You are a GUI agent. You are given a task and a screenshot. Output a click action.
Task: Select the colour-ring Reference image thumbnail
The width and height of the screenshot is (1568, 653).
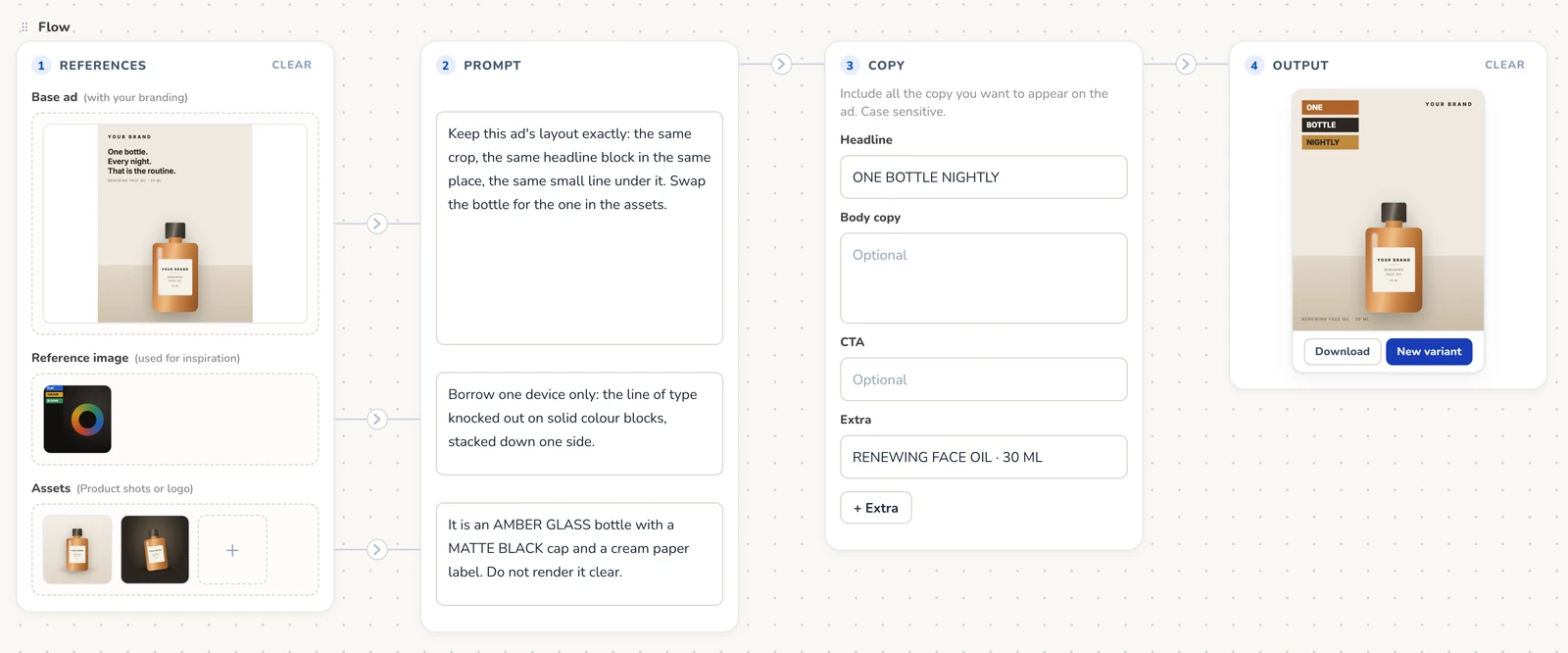tap(77, 420)
